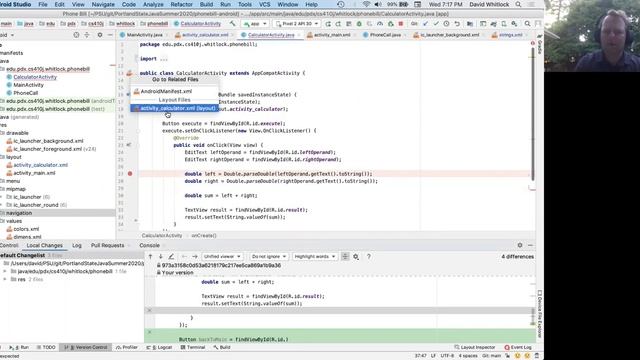Screen dimensions: 640x360
Task: Open the Pixel 2 API 30 device dropdown
Action: pyautogui.click(x=297, y=24)
